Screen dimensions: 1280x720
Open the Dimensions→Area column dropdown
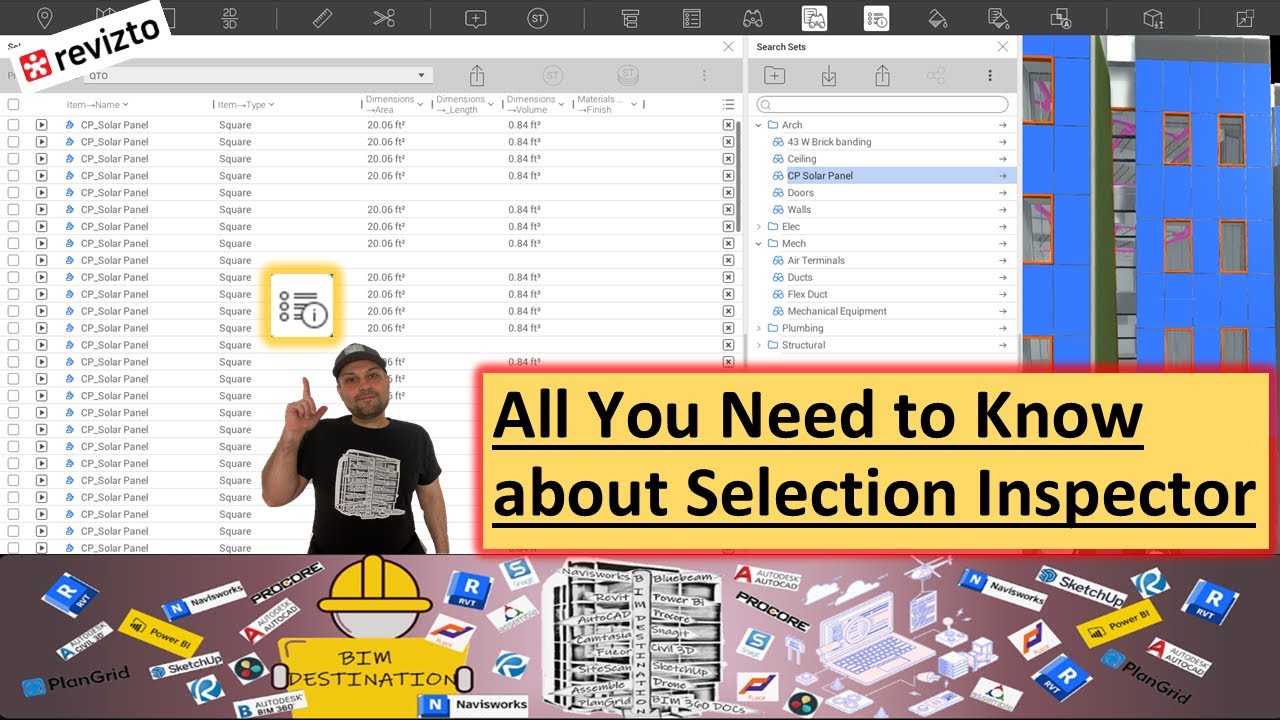tap(420, 104)
